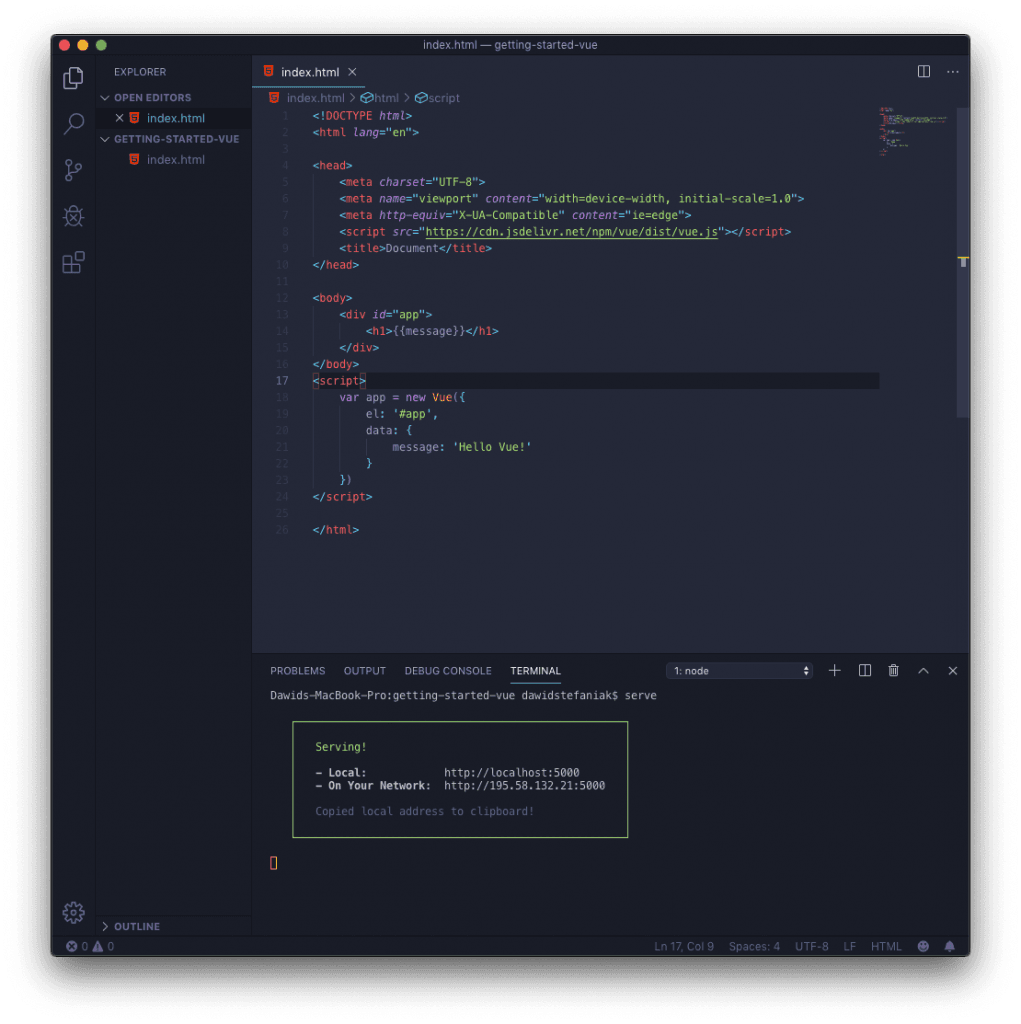The width and height of the screenshot is (1021, 1024).
Task: Select index.html in Open Editors
Action: pyautogui.click(x=175, y=118)
